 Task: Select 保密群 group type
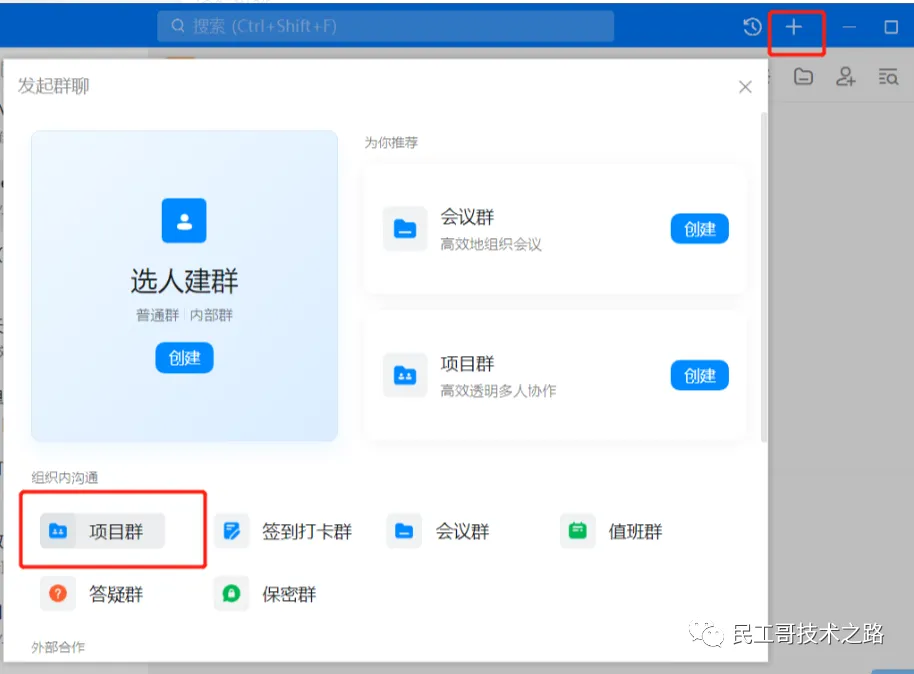click(265, 594)
